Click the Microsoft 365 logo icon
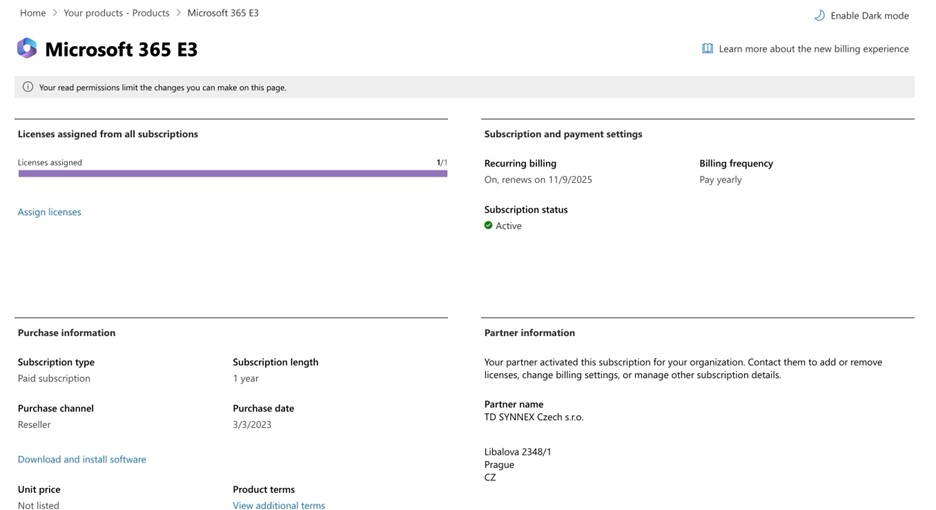The height and width of the screenshot is (510, 936). pyautogui.click(x=27, y=48)
